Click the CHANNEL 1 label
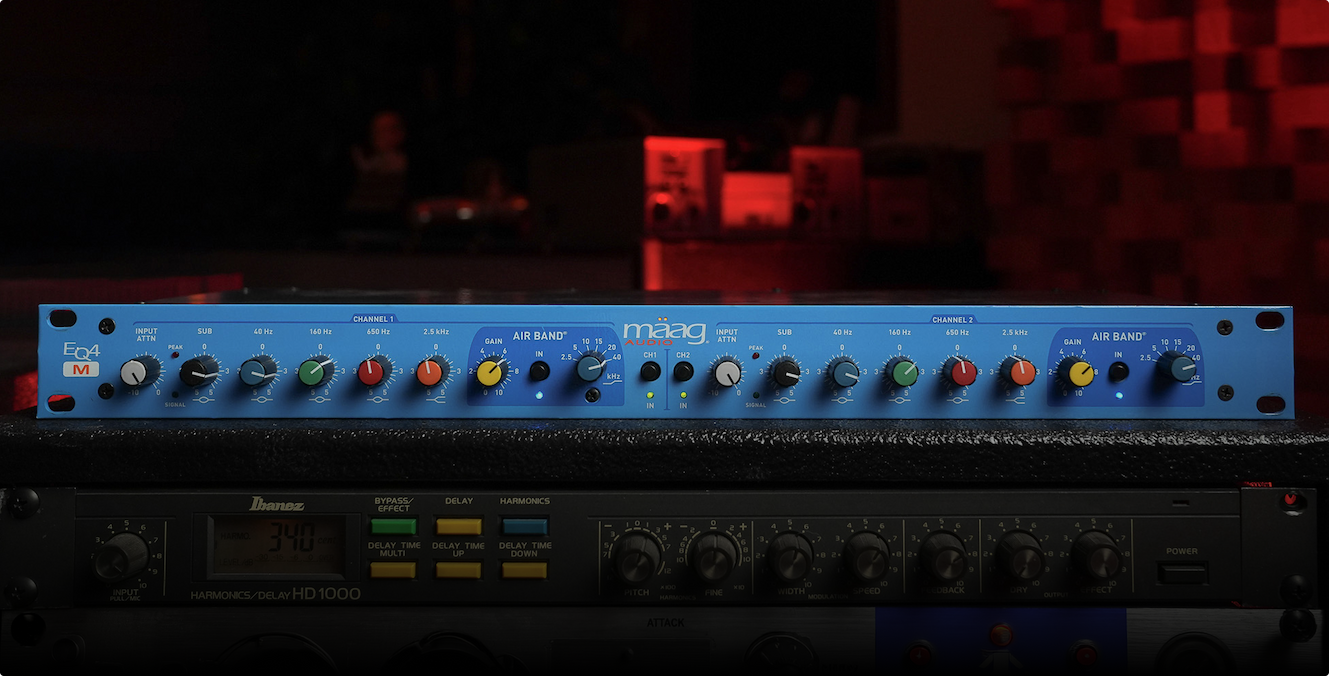Viewport: 1329px width, 676px height. point(373,319)
